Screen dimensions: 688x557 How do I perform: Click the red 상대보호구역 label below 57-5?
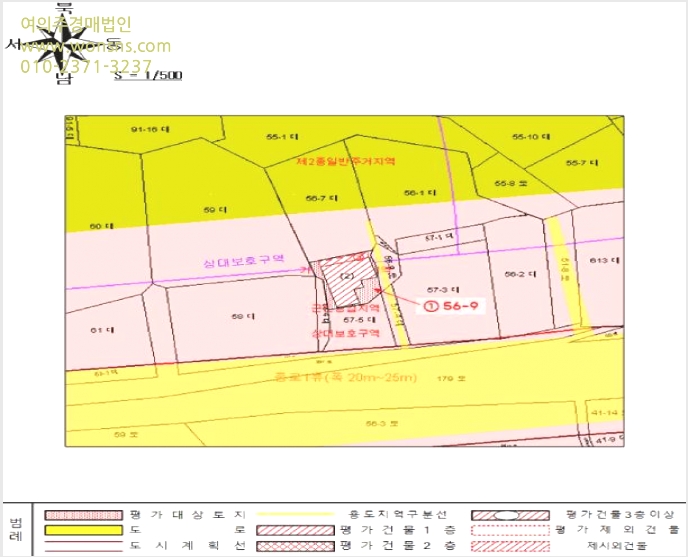pos(346,333)
